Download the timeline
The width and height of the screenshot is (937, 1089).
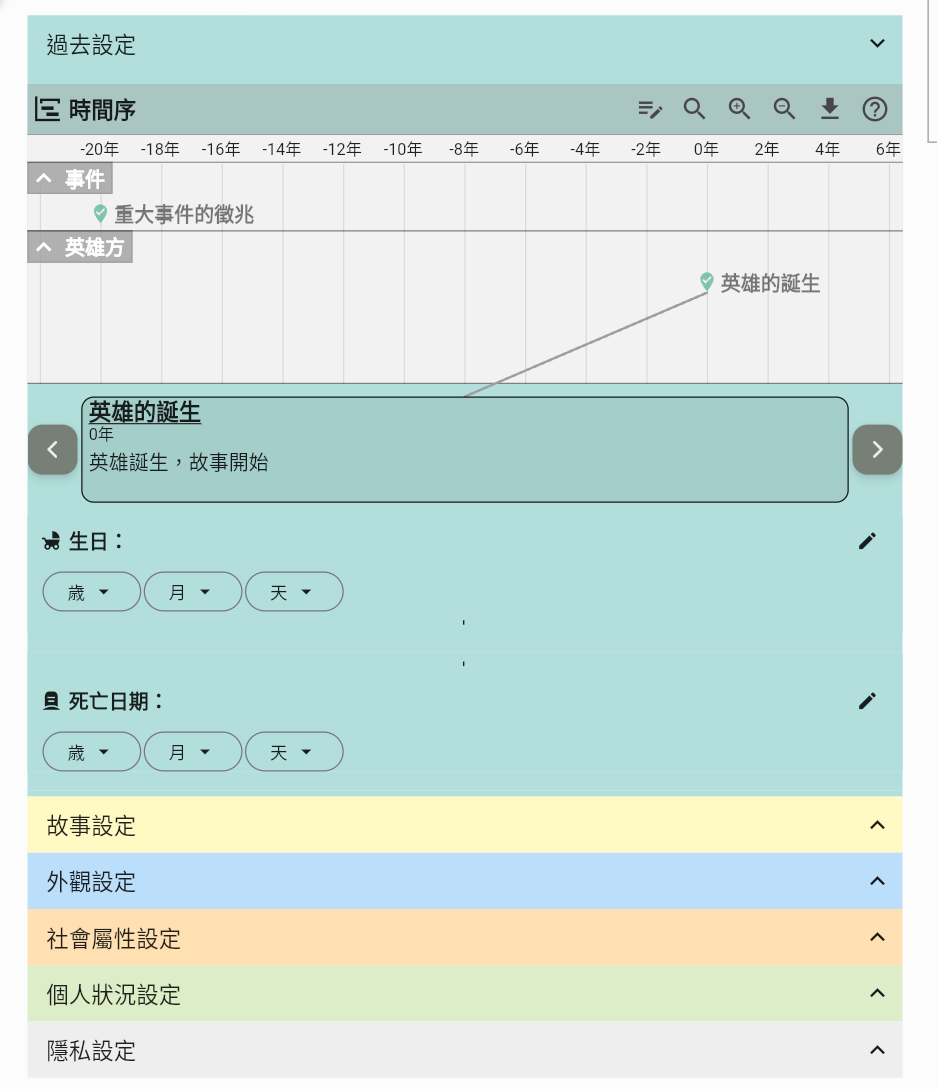point(829,109)
